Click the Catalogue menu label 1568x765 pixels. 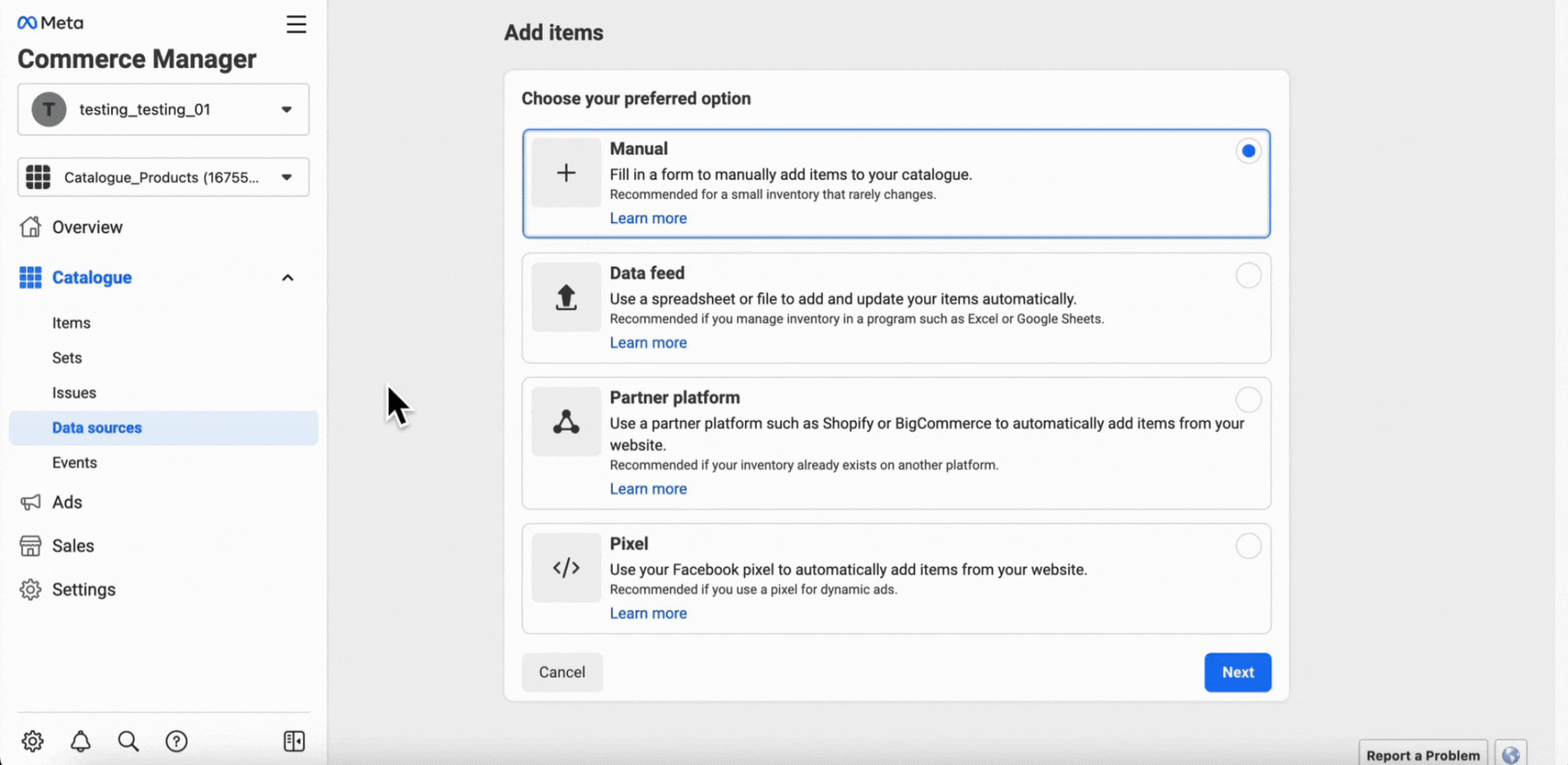click(x=92, y=278)
